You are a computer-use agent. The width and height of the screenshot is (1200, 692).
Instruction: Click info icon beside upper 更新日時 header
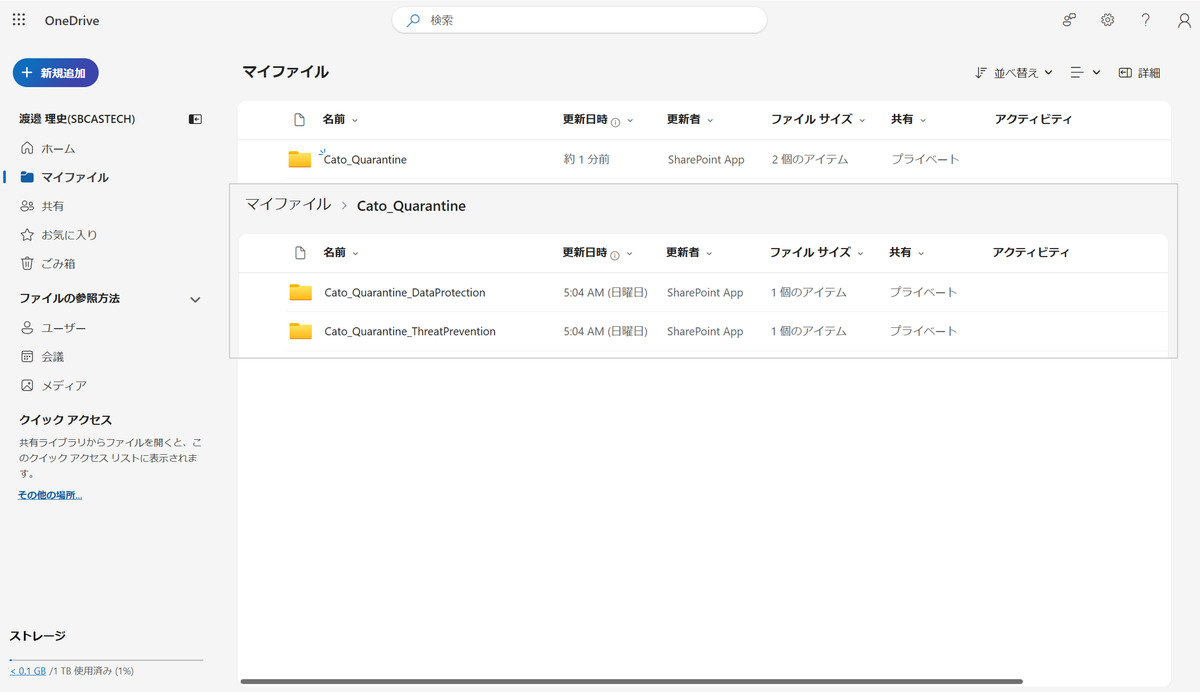click(x=615, y=121)
